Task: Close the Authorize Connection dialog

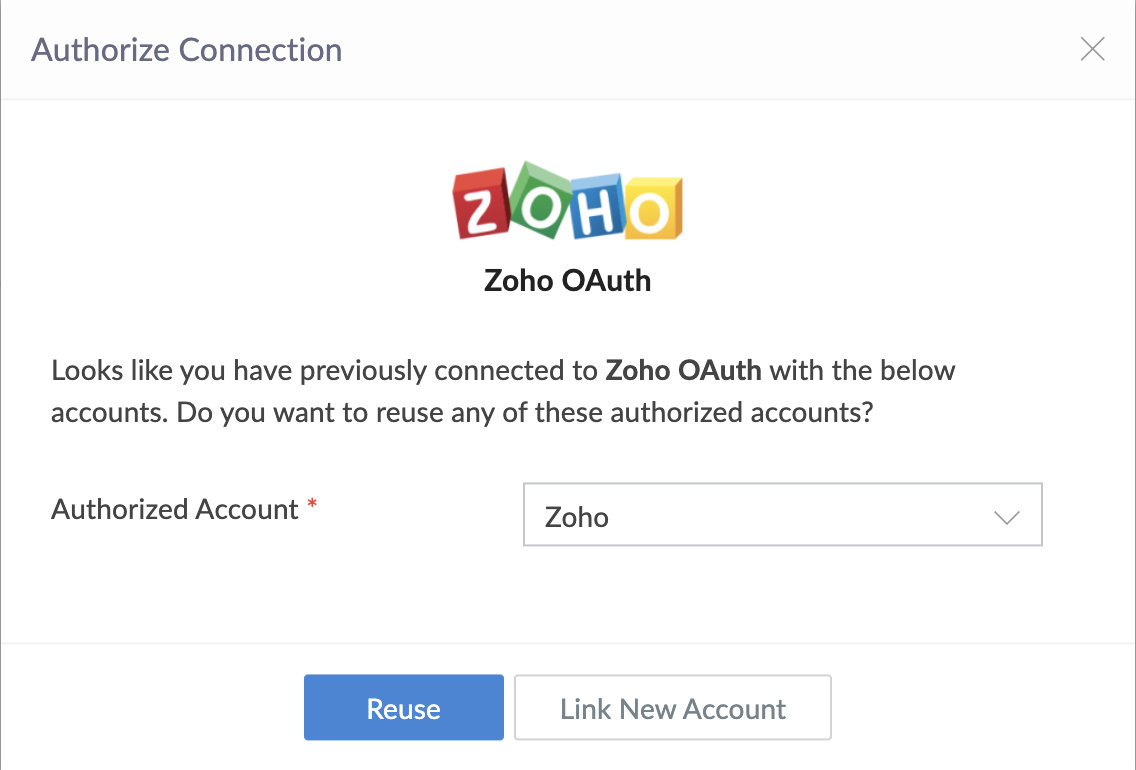Action: (1092, 49)
